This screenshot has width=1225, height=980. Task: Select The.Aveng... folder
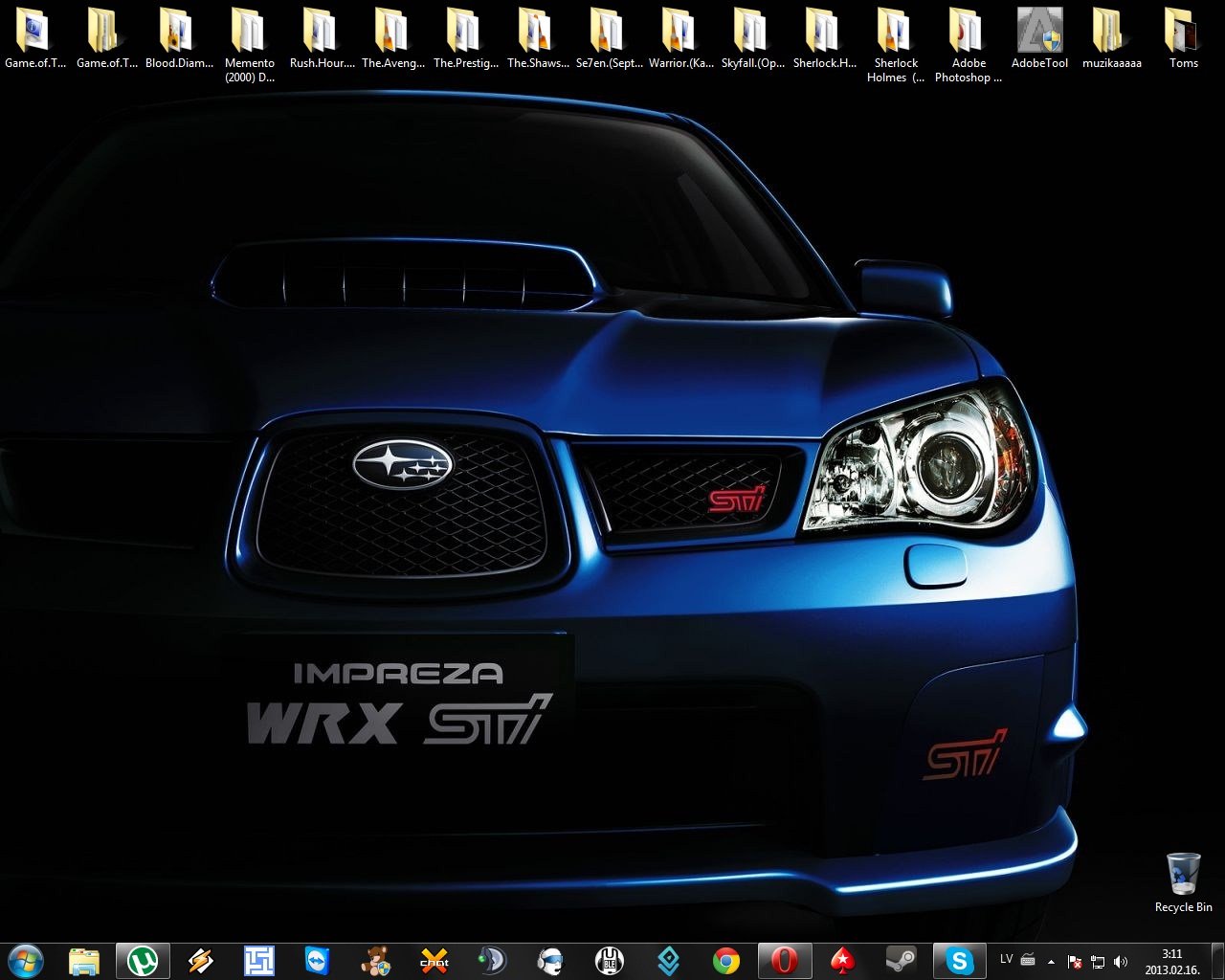(x=393, y=38)
